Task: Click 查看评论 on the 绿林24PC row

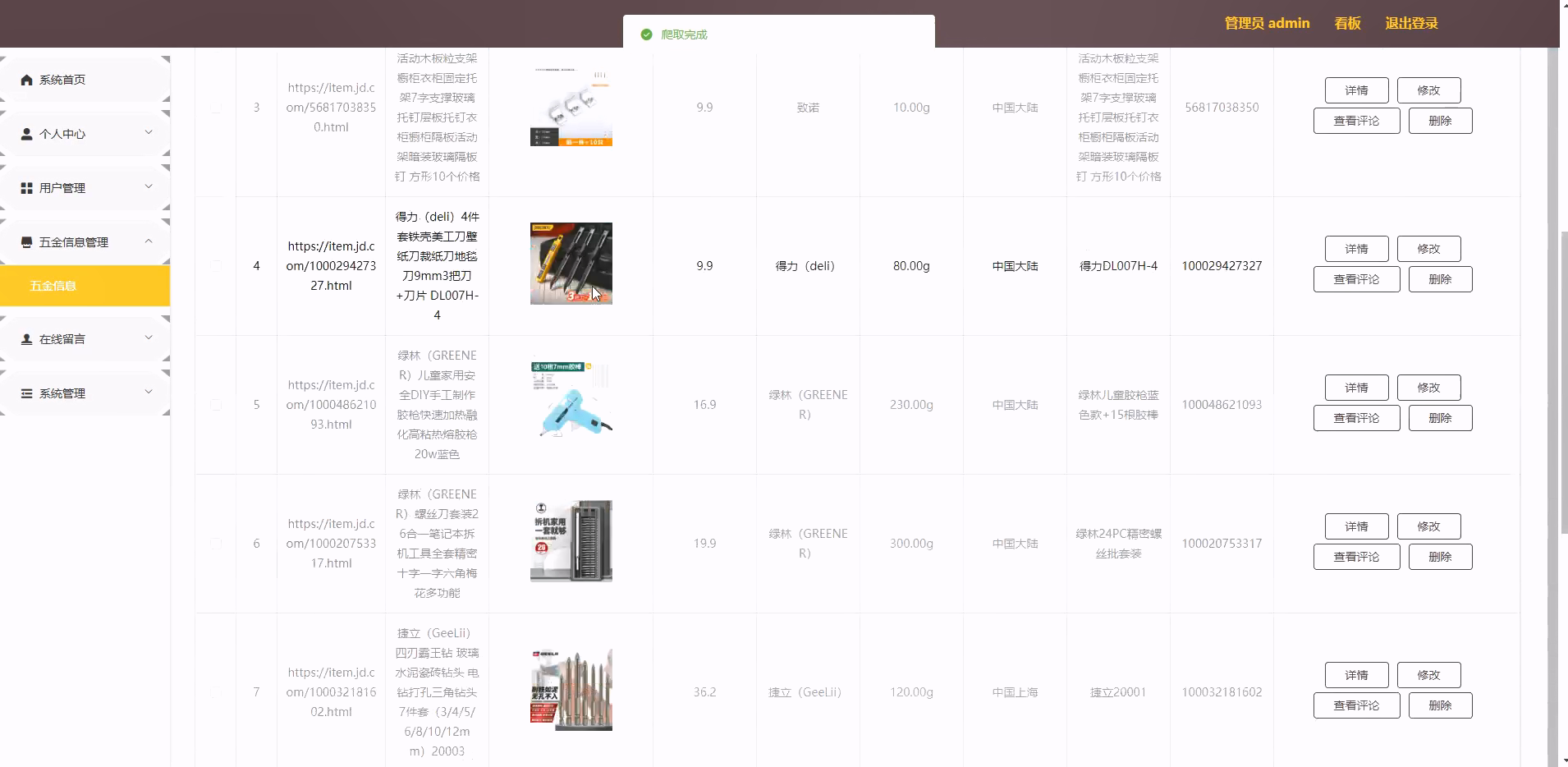Action: click(1356, 557)
